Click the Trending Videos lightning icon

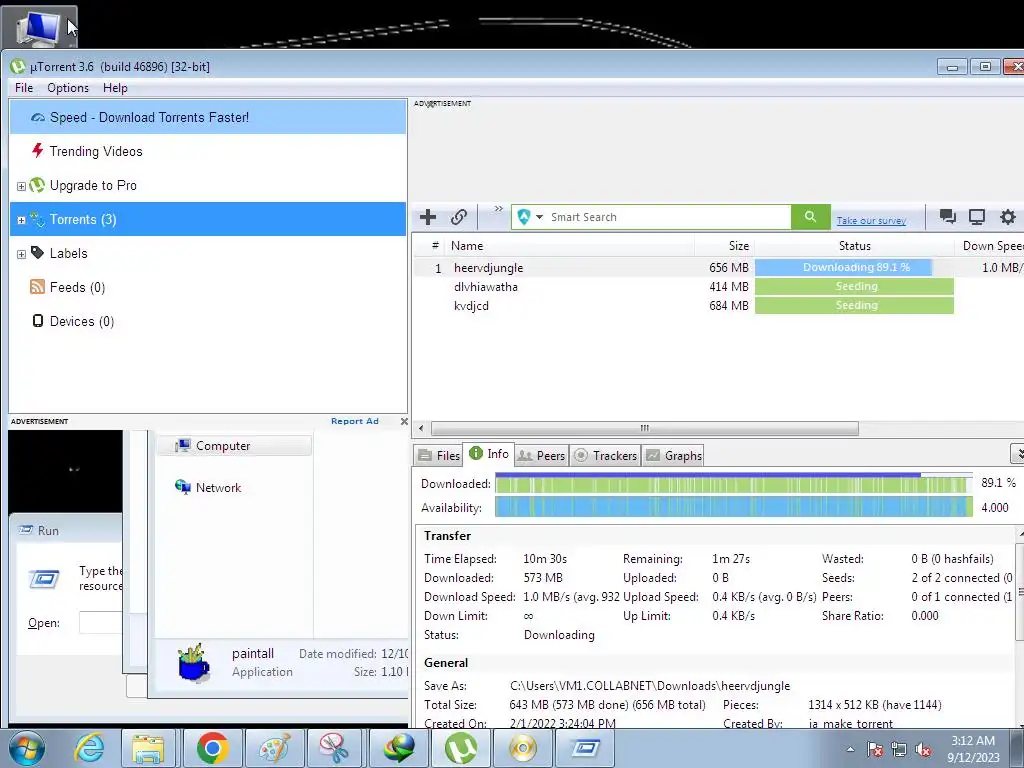[38, 151]
